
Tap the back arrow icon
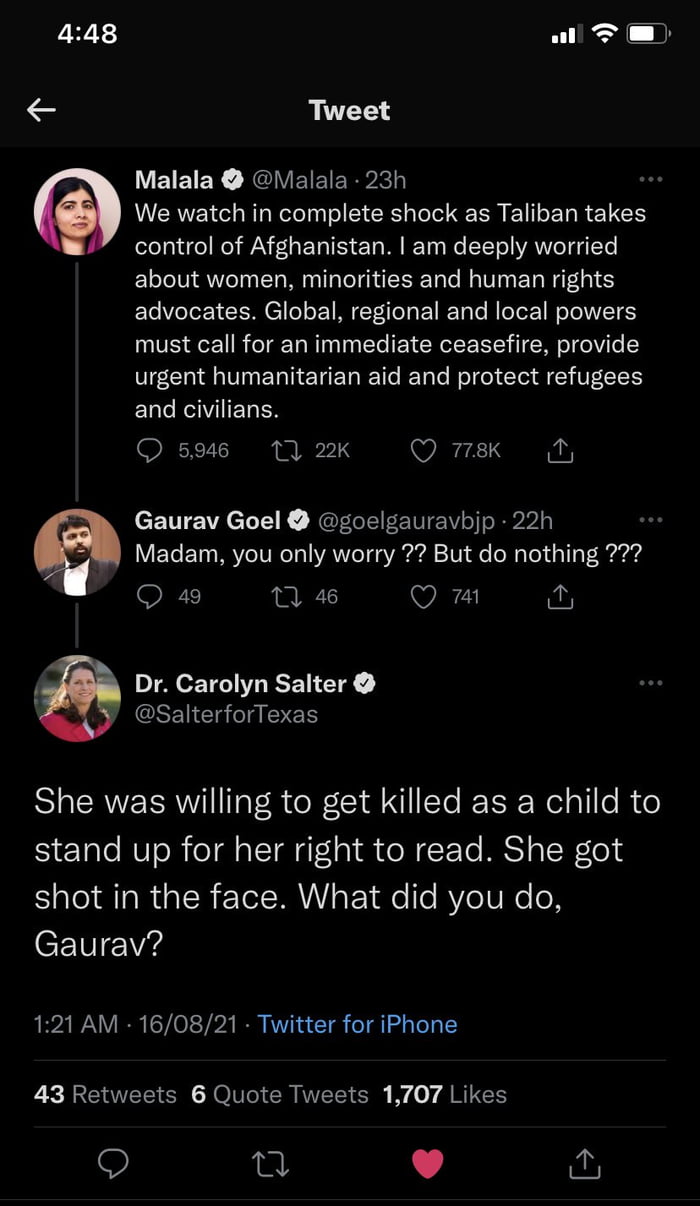tap(41, 110)
